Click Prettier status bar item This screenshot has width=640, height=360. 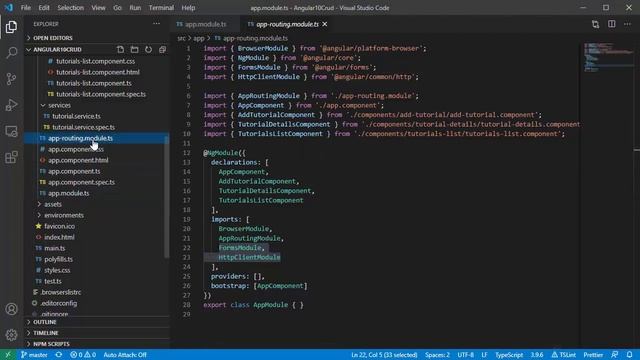pos(593,355)
